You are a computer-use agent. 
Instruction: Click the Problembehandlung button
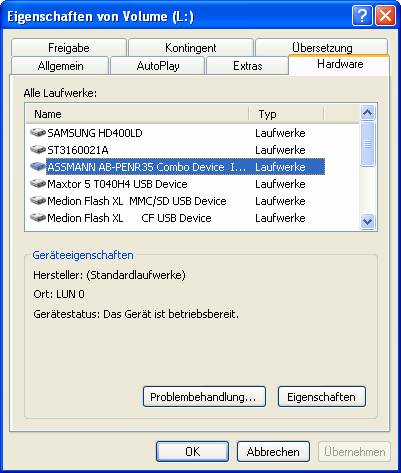click(x=204, y=397)
